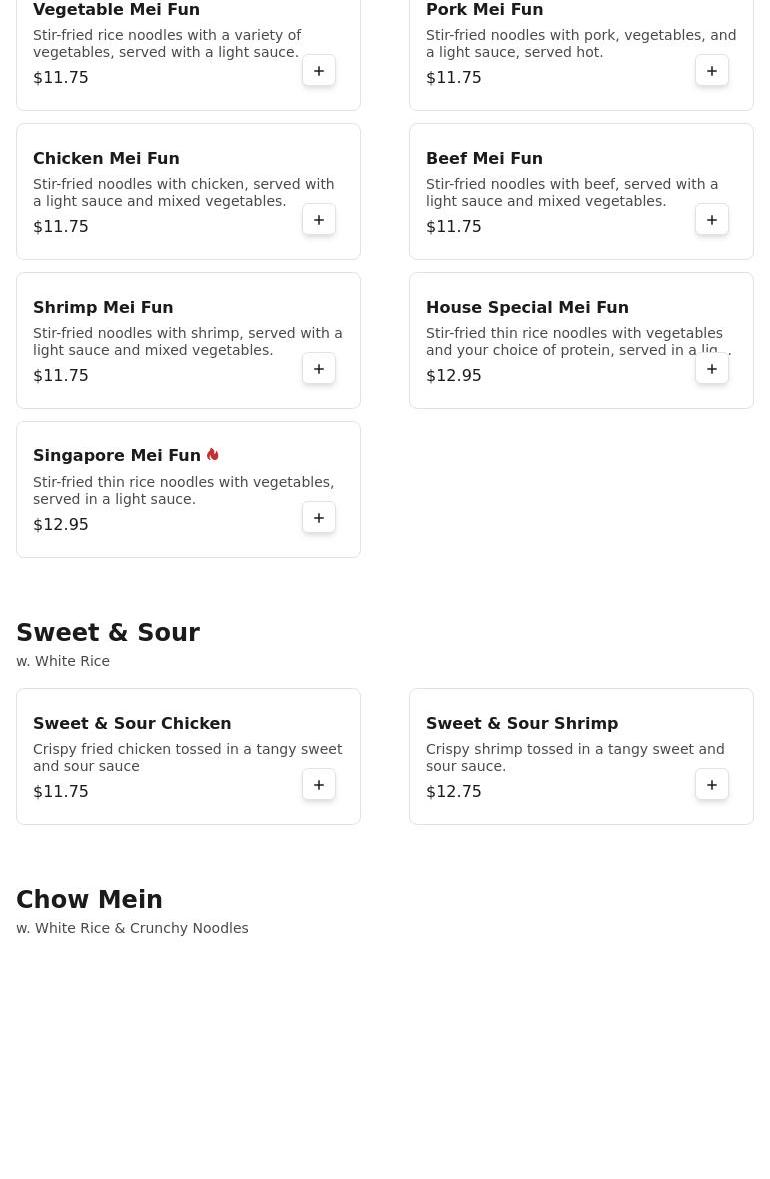
Task: Click the Pork Mei Fun item title
Action: pos(484,10)
